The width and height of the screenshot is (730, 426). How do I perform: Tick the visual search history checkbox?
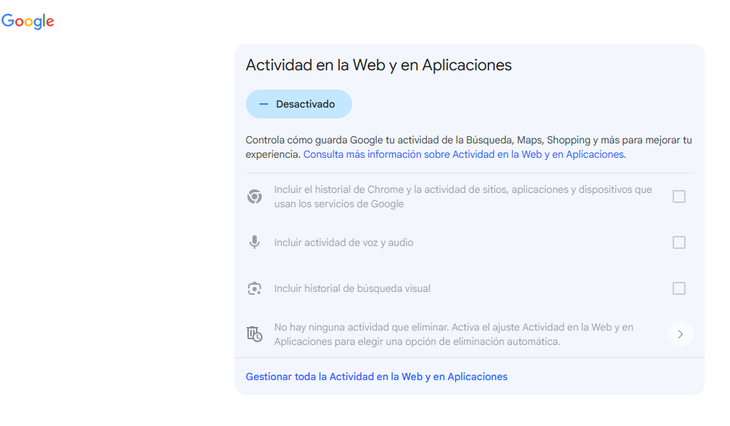(x=679, y=288)
